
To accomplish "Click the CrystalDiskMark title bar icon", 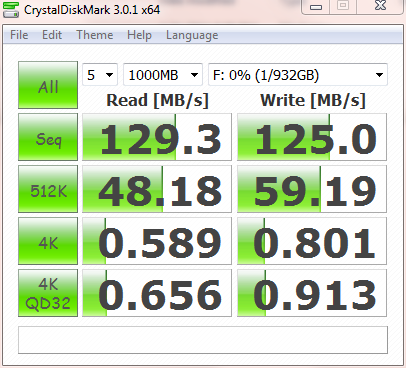I will [11, 9].
